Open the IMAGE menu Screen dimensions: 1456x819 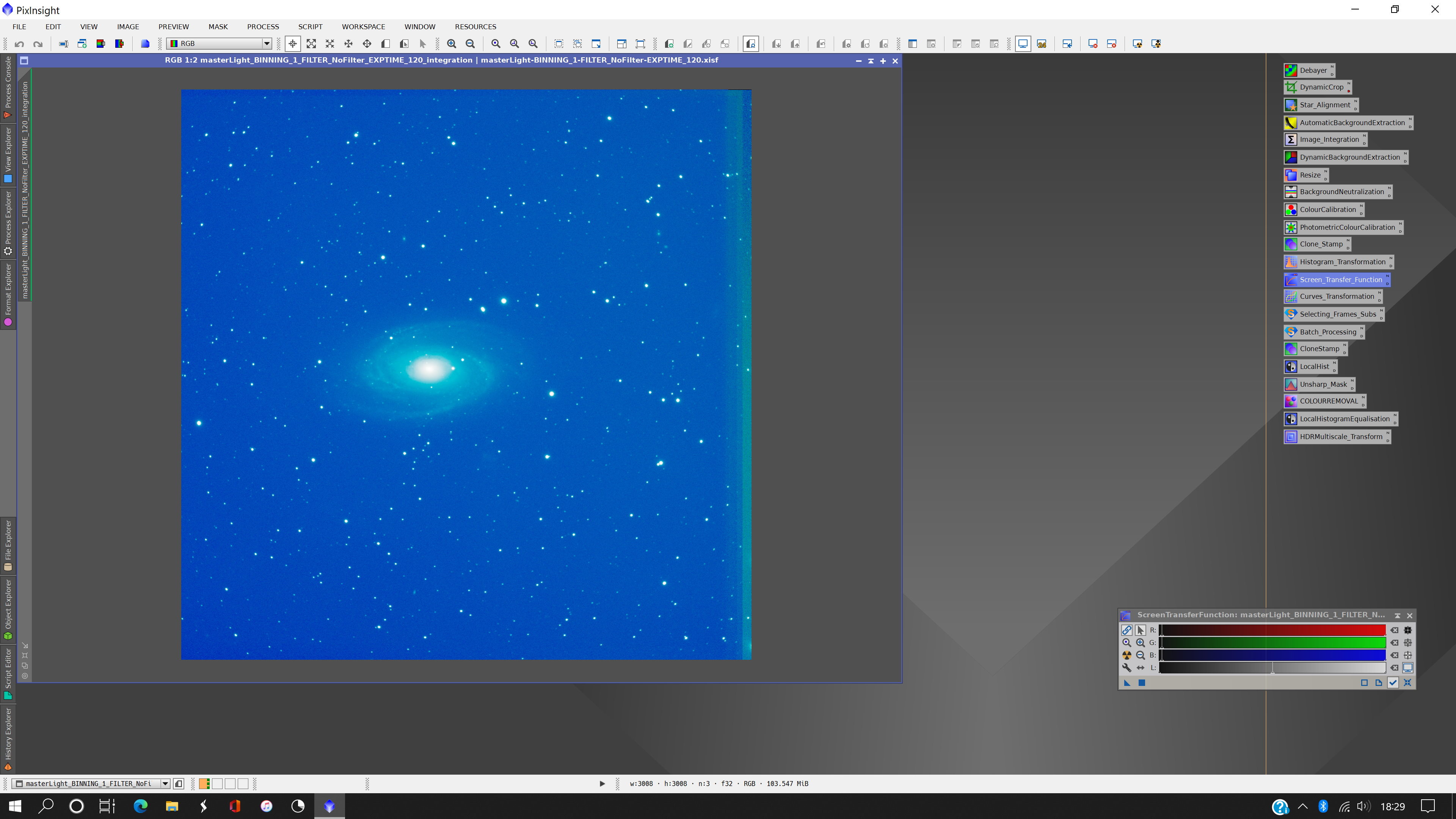pyautogui.click(x=128, y=27)
